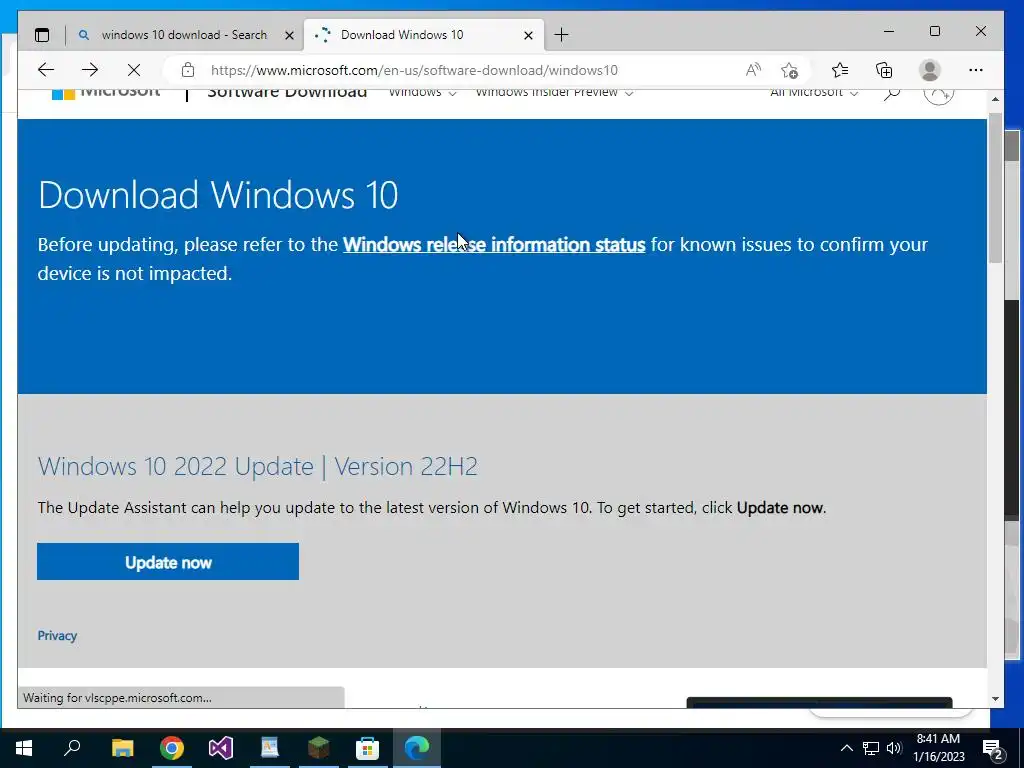Screen dimensions: 1024x768
Task: Open the notification center icon
Action: 993,748
